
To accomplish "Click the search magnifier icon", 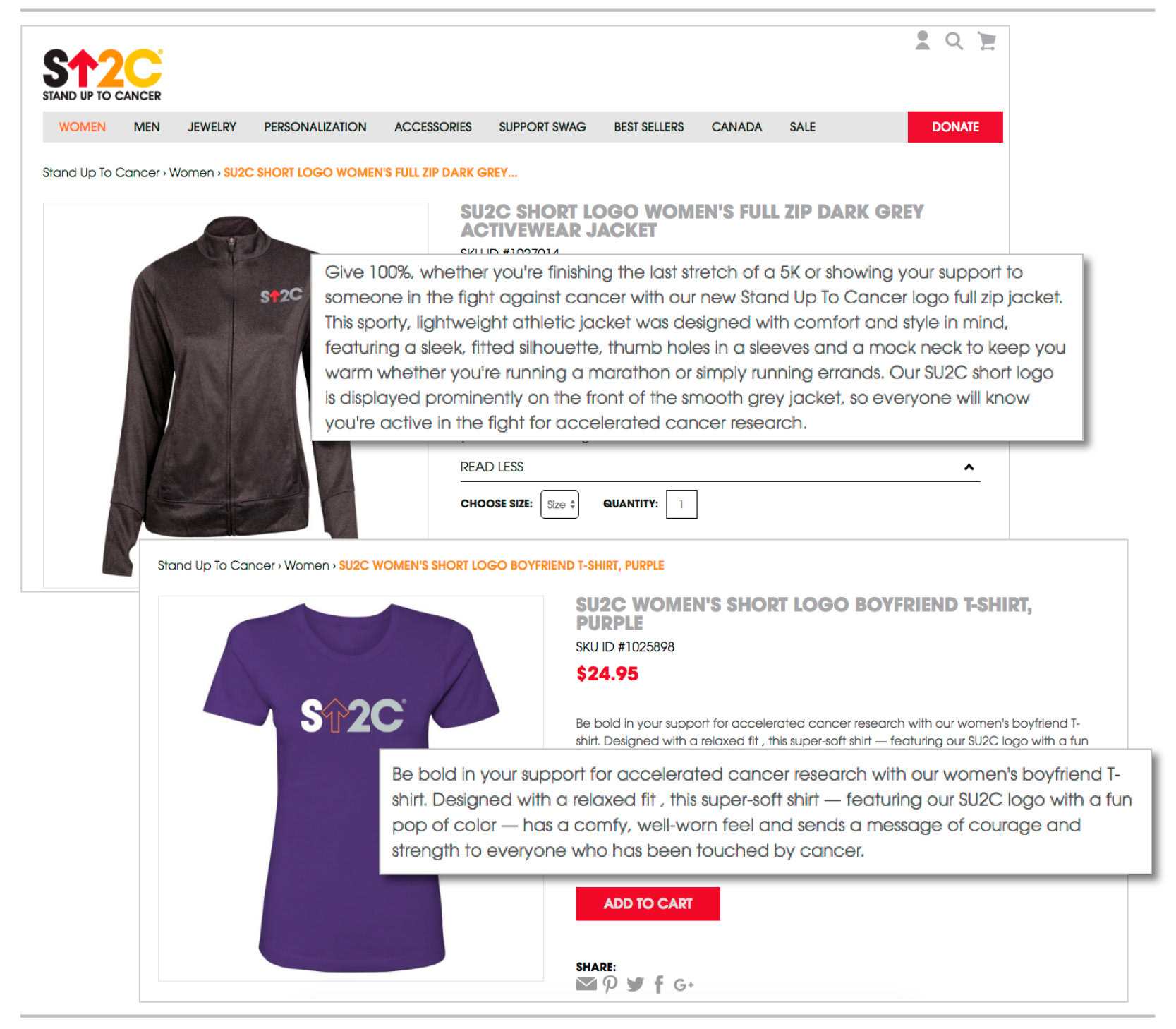I will point(954,42).
